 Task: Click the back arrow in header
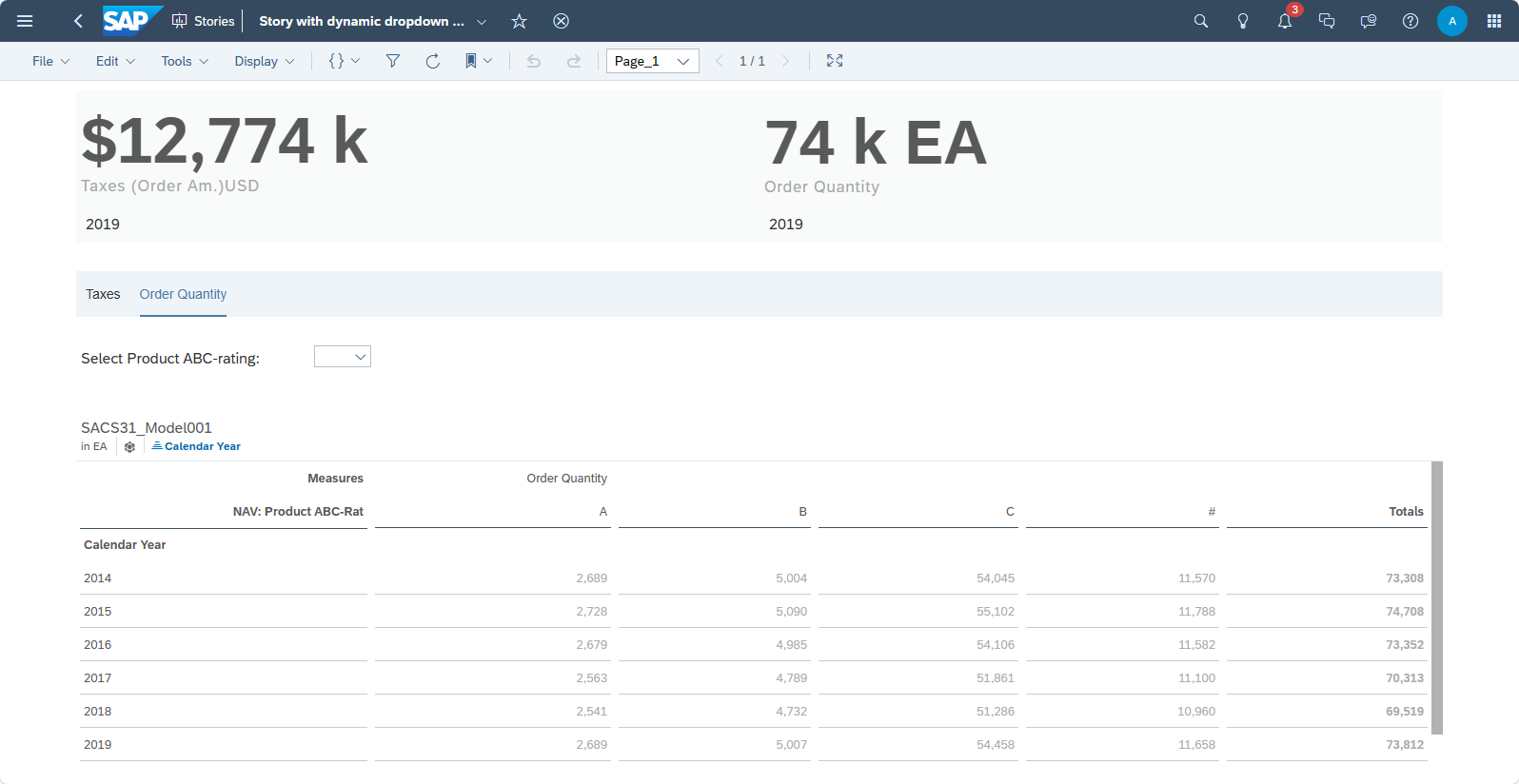coord(78,21)
